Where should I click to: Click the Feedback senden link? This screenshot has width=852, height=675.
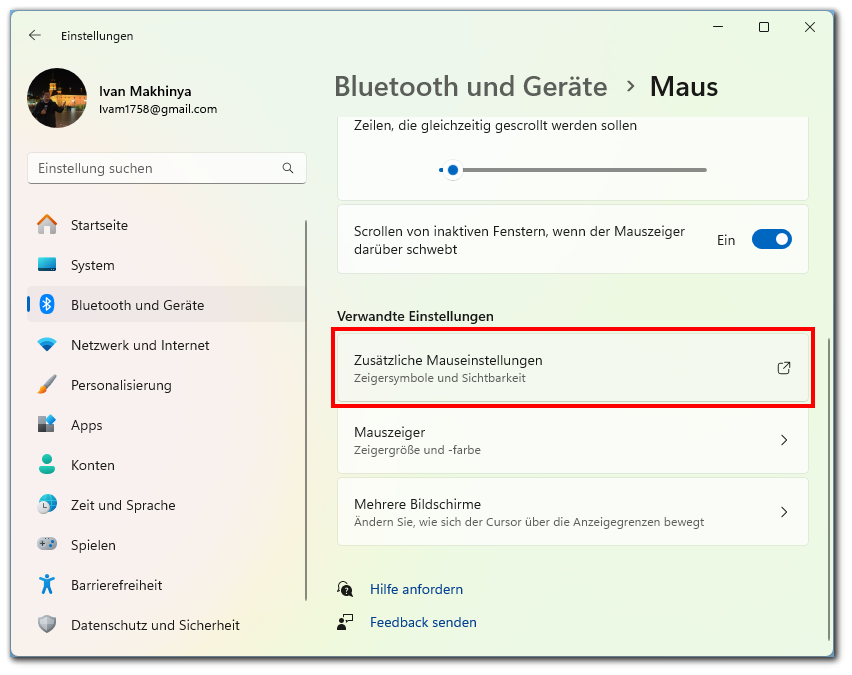[x=423, y=622]
